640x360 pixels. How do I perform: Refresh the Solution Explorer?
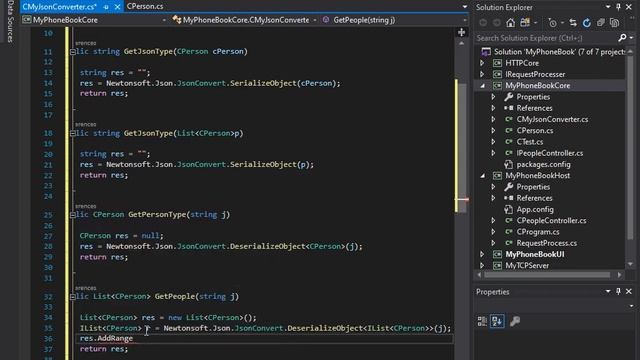tap(587, 23)
